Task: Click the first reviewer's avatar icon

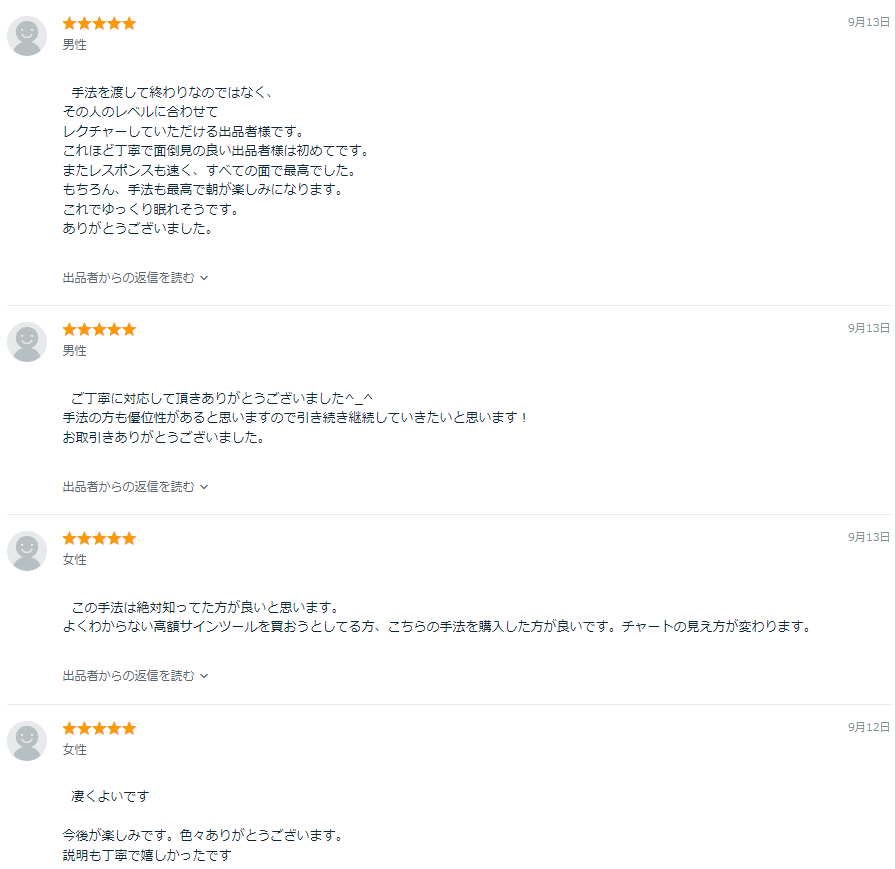Action: click(x=27, y=36)
